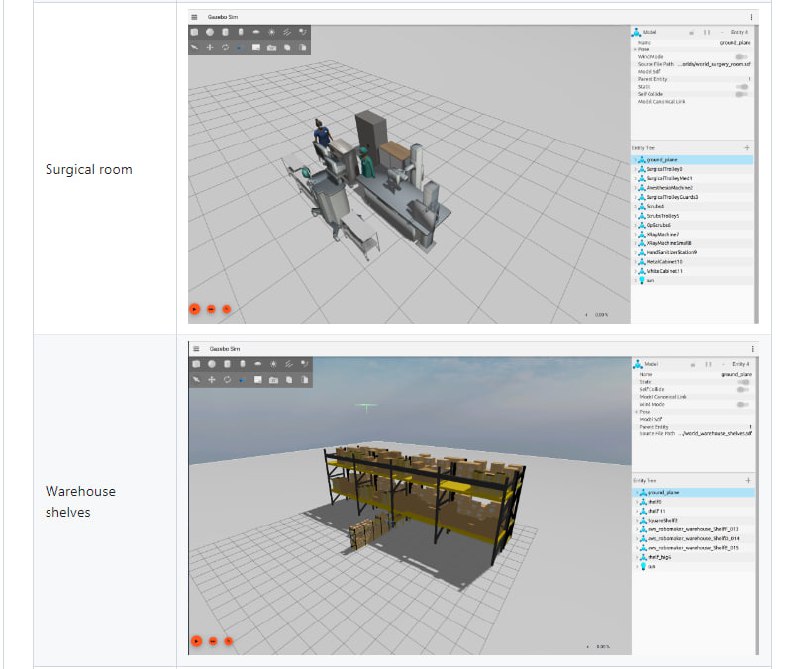Add point light in Surgical room toolbar
Screen dimensions: 800x669
pyautogui.click(x=272, y=32)
